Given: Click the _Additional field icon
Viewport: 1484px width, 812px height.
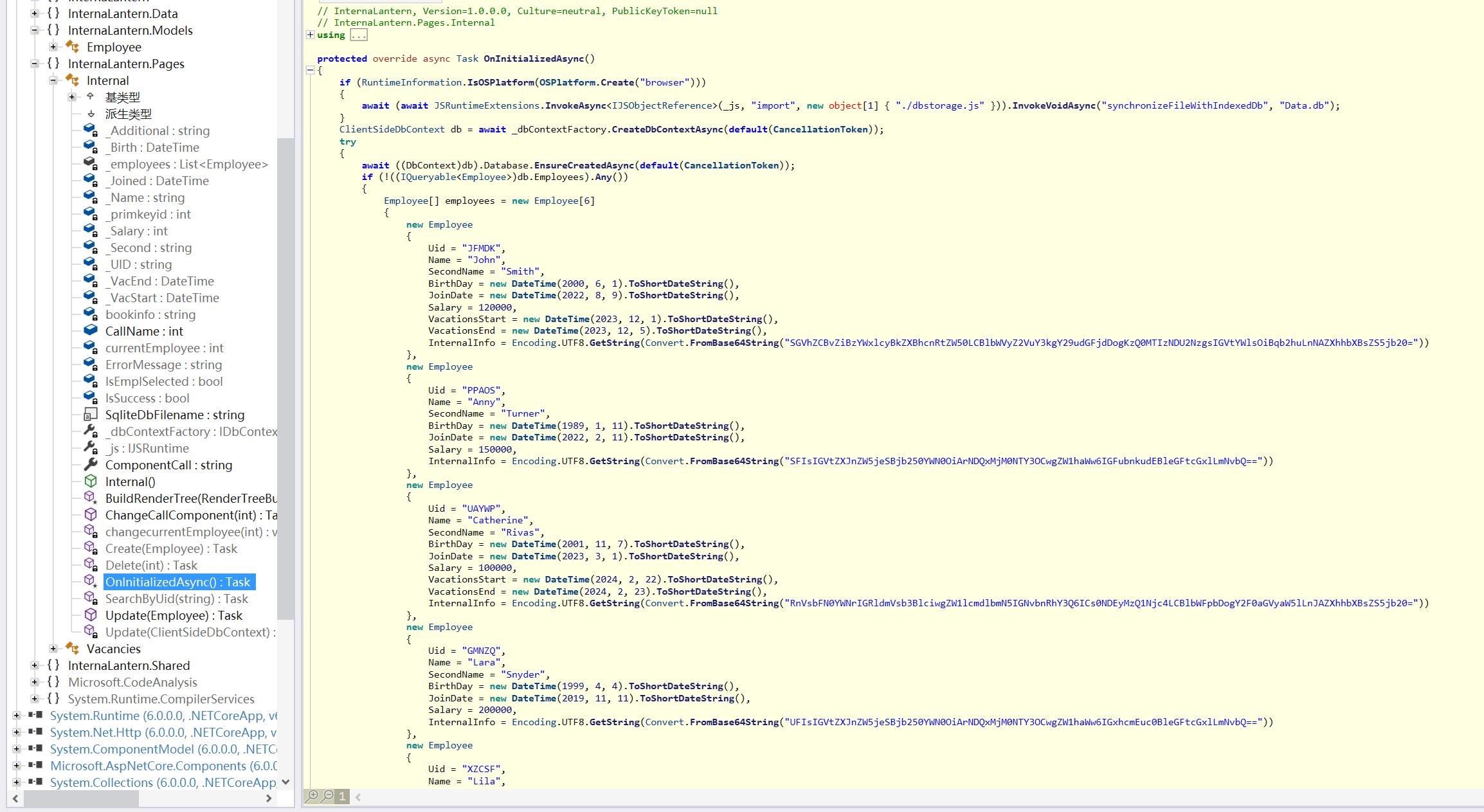Looking at the screenshot, I should tap(91, 130).
